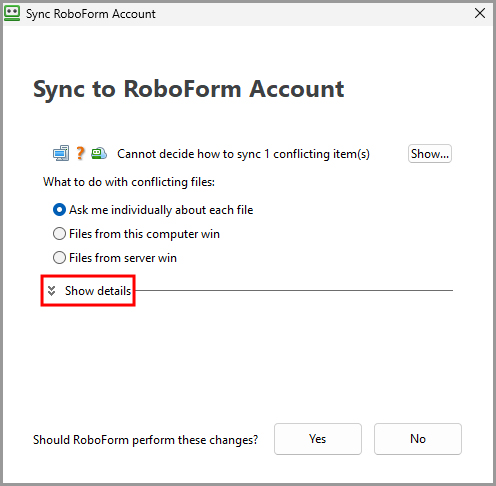This screenshot has height=486, width=496.
Task: Click the double chevron beside Show details
Action: point(51,291)
